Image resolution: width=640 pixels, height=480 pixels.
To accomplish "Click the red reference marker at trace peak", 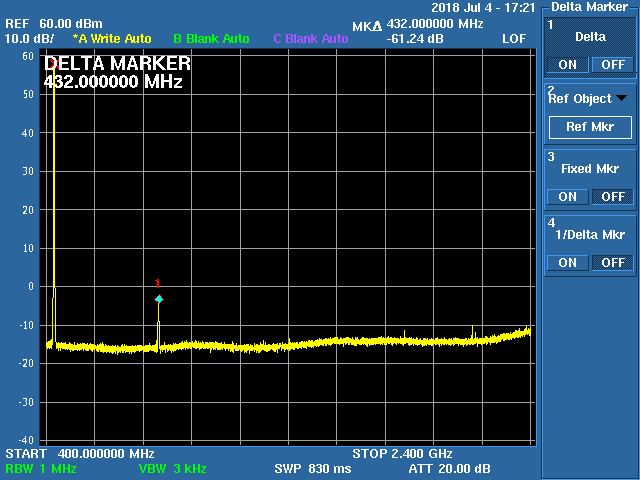I will point(54,62).
